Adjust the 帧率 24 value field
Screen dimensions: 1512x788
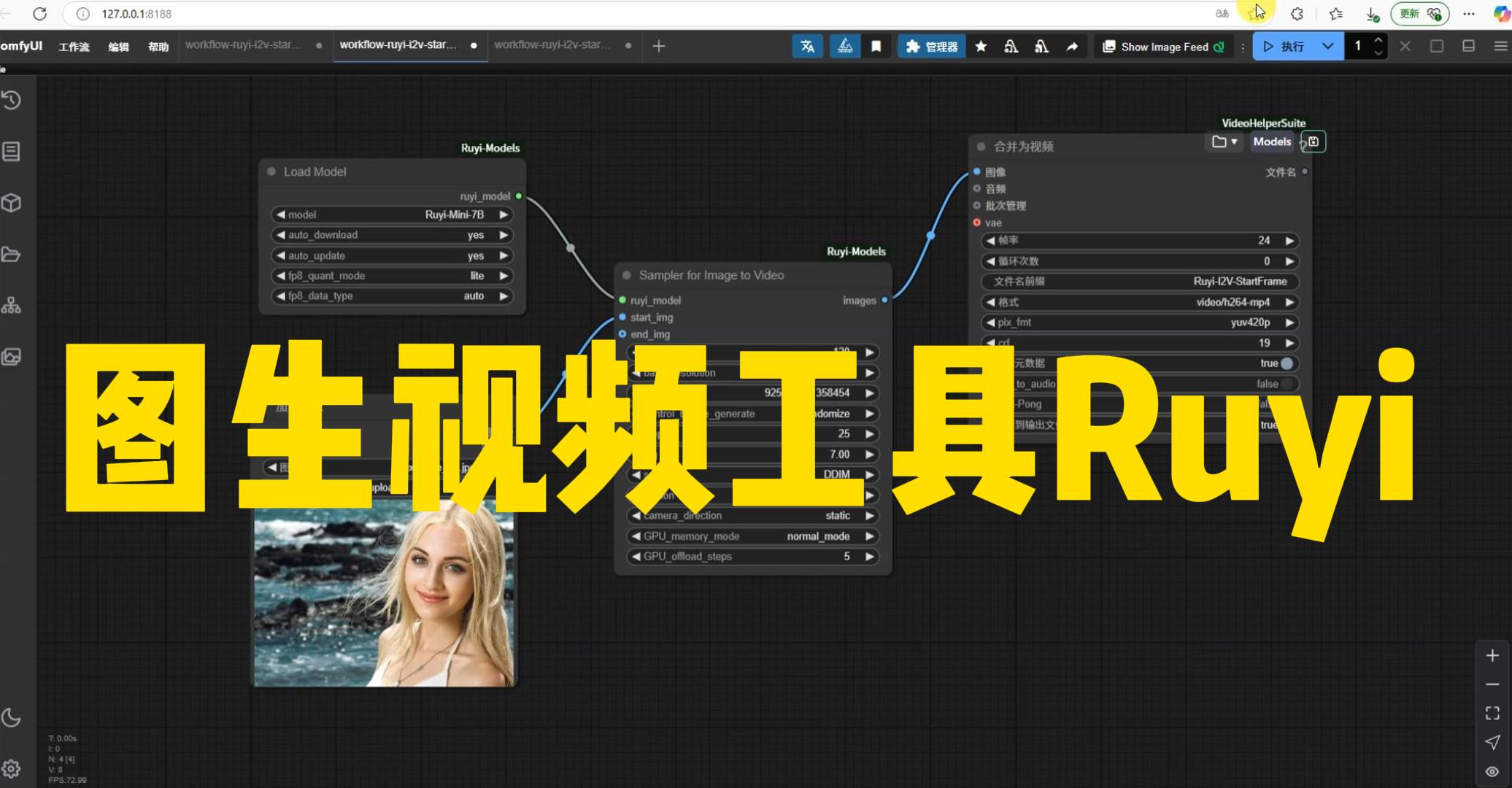tap(1140, 241)
